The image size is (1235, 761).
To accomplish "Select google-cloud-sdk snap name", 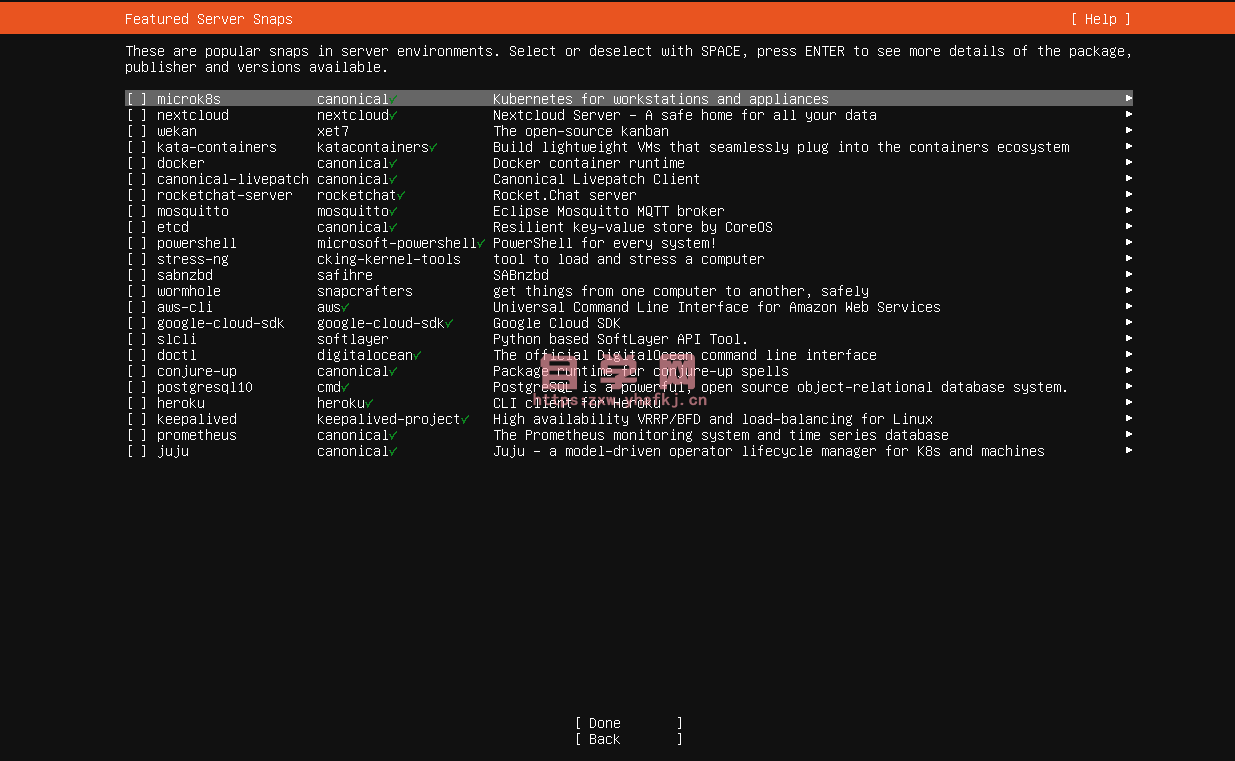I will pos(221,323).
